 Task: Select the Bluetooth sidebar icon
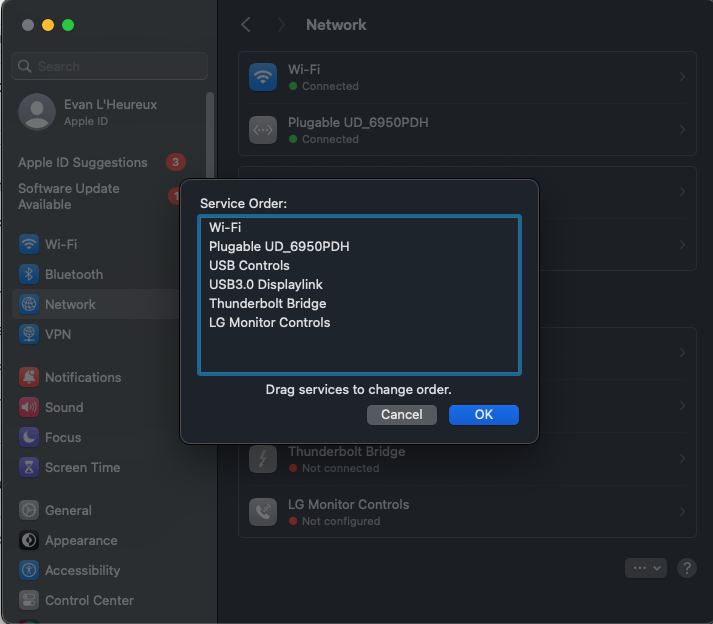coord(29,274)
